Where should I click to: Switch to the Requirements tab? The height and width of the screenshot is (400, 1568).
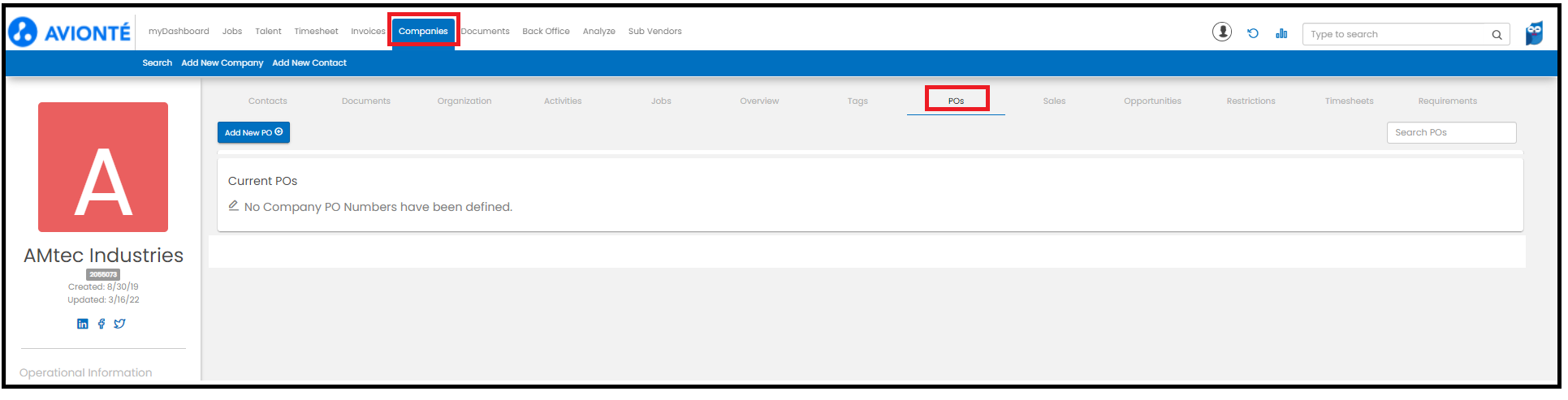point(1447,101)
